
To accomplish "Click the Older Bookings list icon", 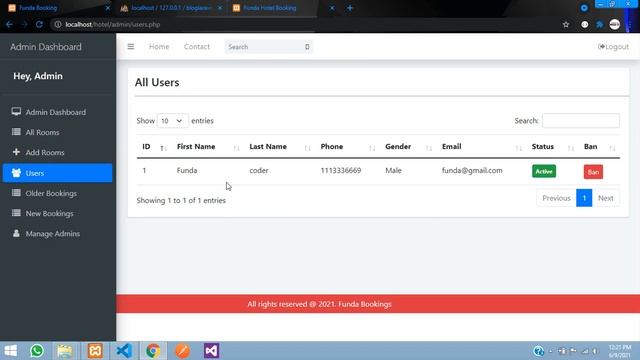I will pos(16,193).
